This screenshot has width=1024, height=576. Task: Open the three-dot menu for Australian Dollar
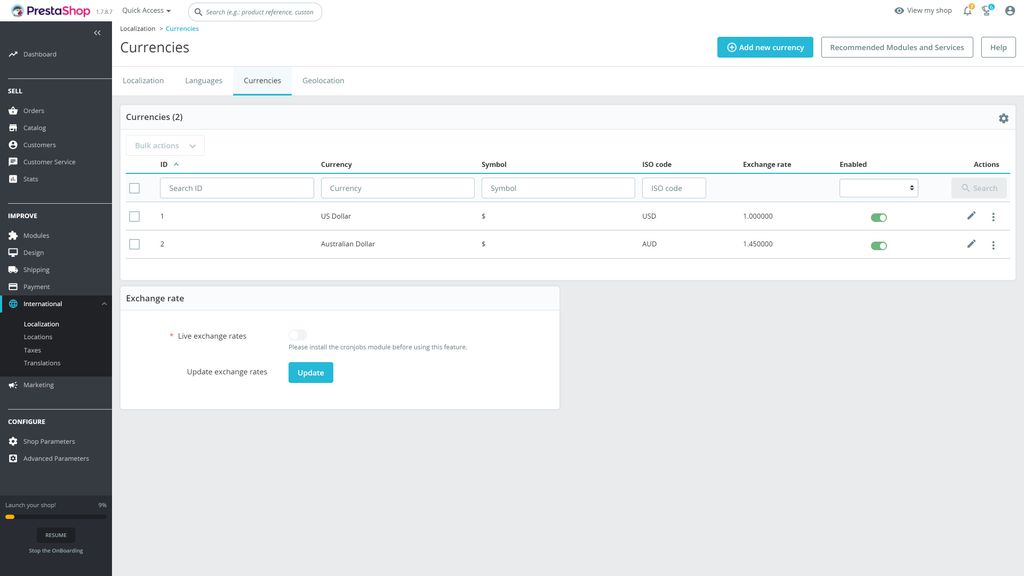(992, 243)
